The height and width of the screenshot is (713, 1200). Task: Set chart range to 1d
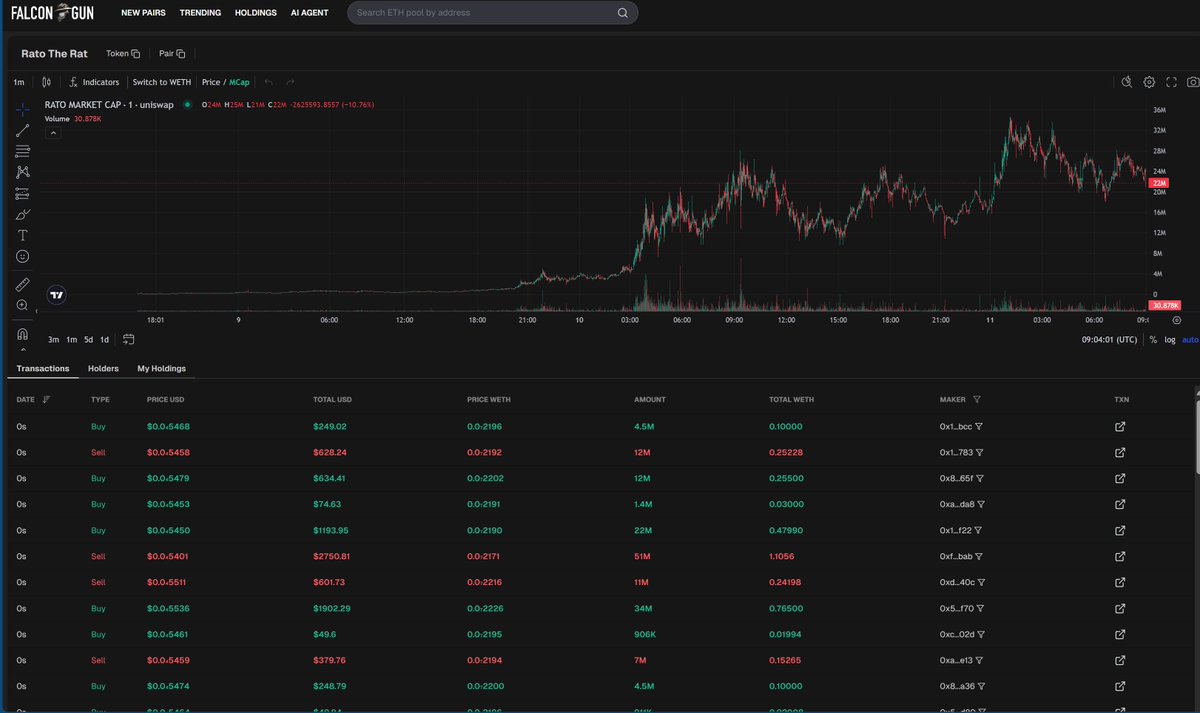(x=104, y=340)
